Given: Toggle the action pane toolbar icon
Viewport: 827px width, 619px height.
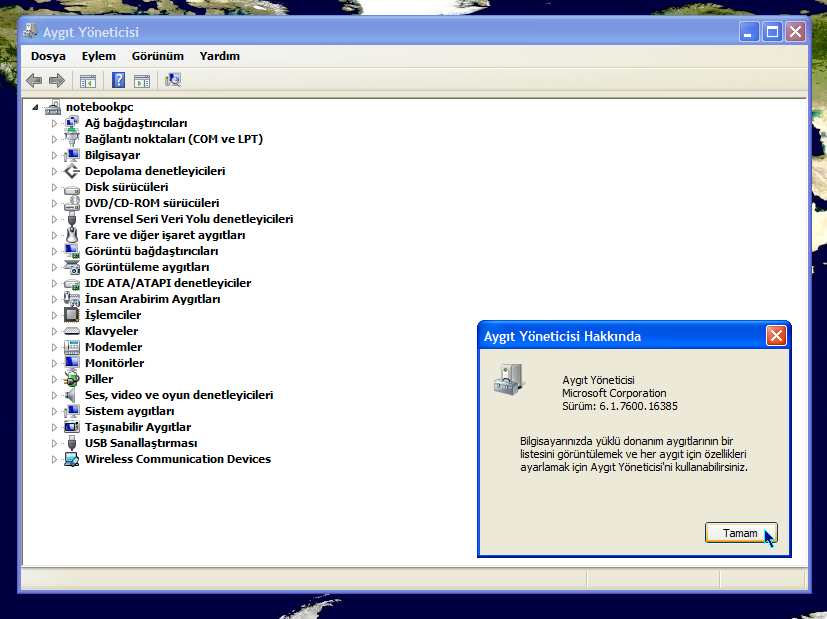Looking at the screenshot, I should pyautogui.click(x=142, y=81).
